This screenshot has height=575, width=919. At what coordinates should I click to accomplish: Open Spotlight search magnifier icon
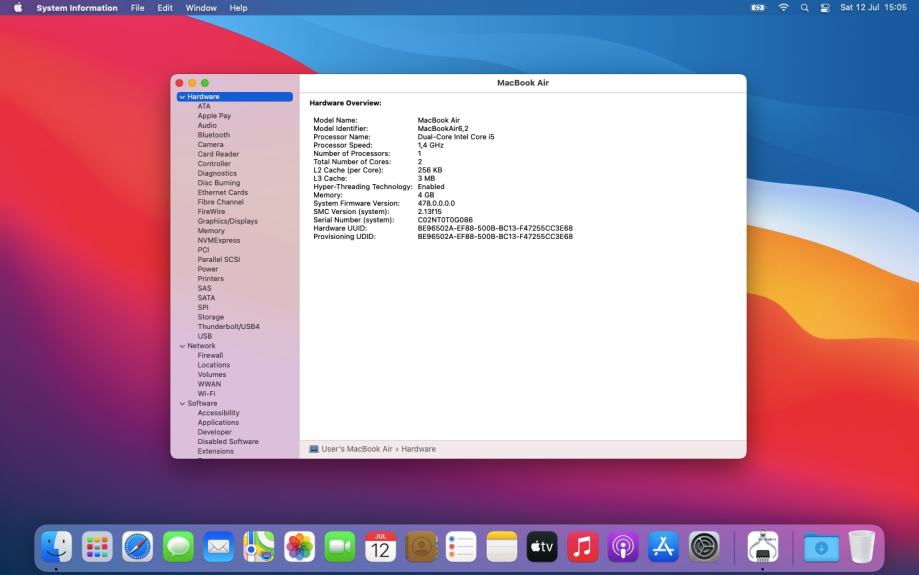804,8
